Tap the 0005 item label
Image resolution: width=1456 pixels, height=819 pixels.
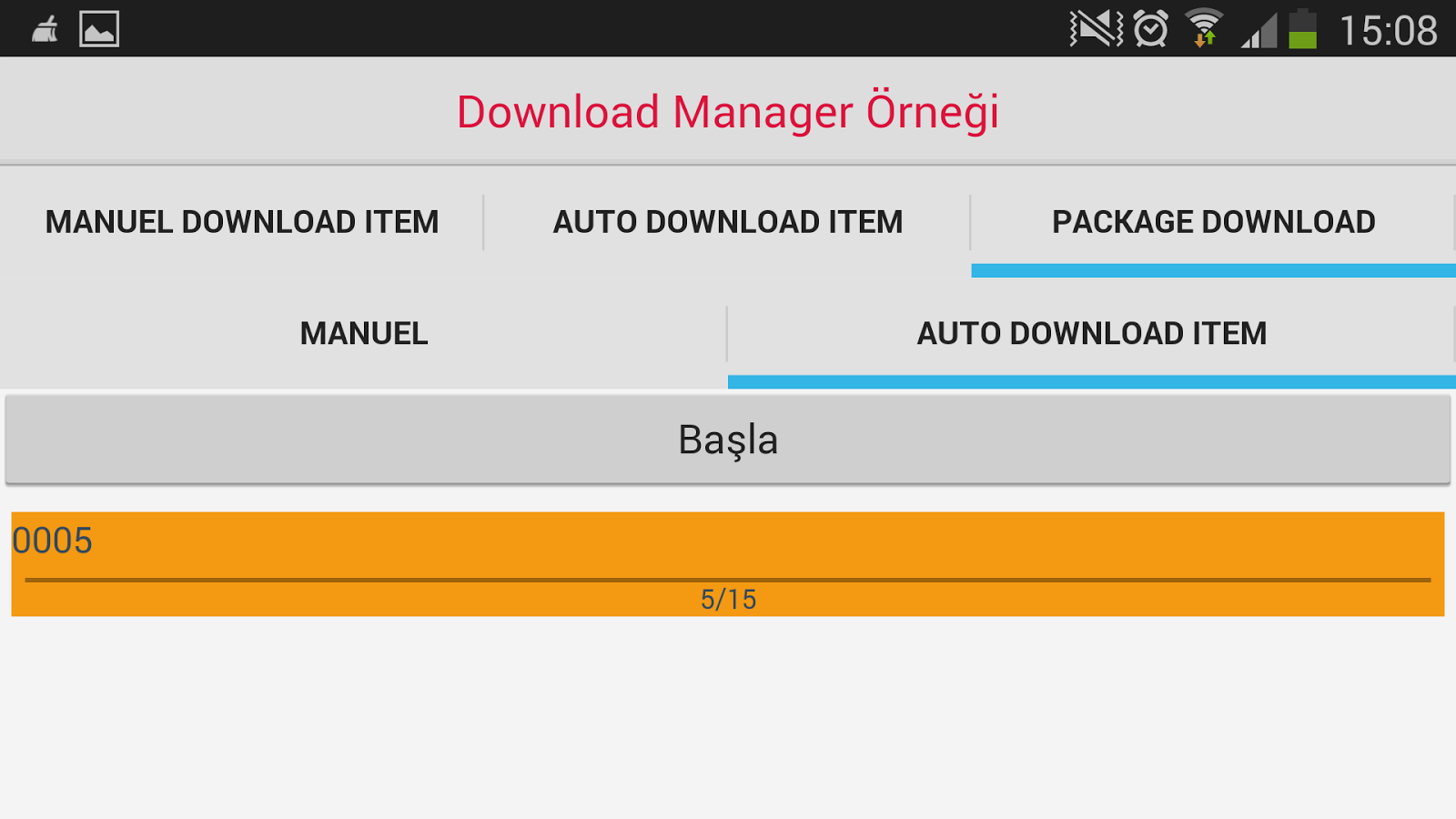click(52, 541)
